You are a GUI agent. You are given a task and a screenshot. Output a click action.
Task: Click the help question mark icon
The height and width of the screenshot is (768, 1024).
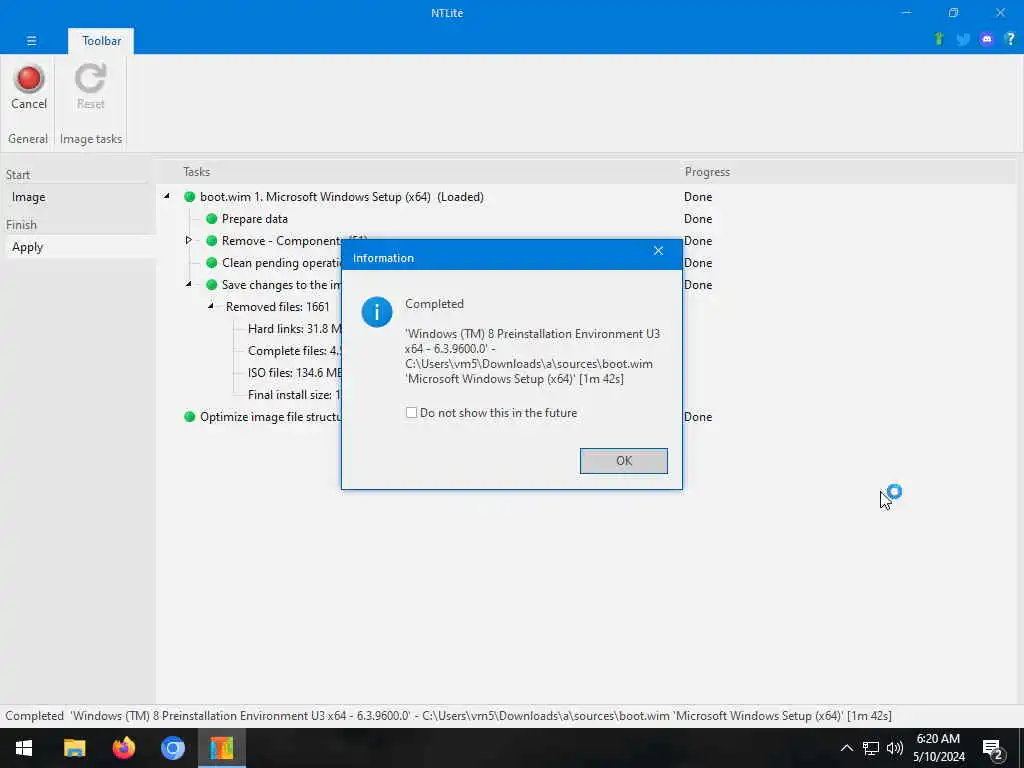tap(1010, 39)
